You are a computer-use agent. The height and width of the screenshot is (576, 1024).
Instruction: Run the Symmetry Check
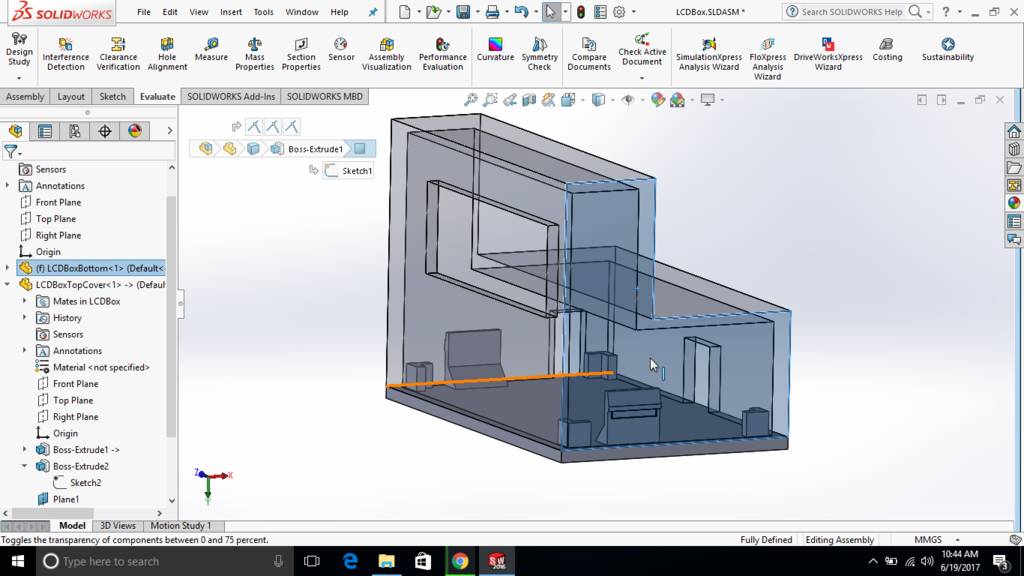point(539,54)
